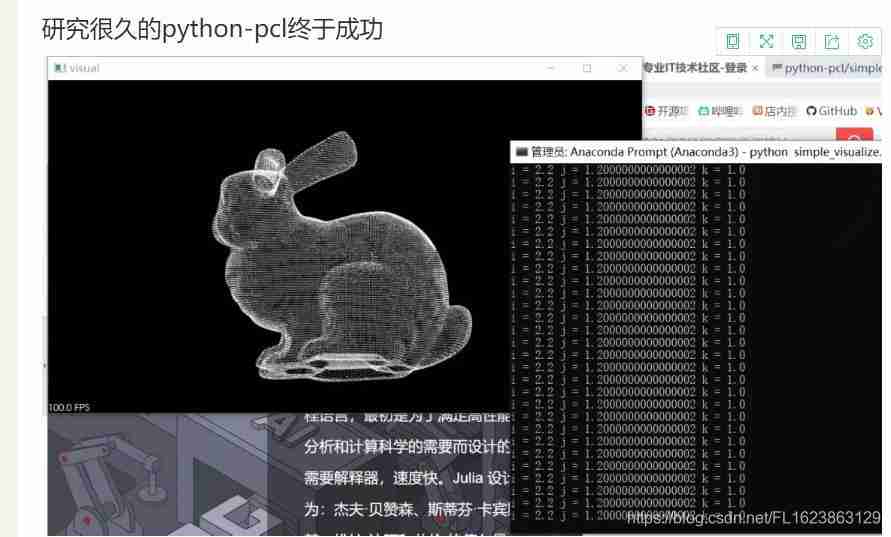Open the 开源 bookmark with red icon
Screen dimensions: 891x537
667,111
